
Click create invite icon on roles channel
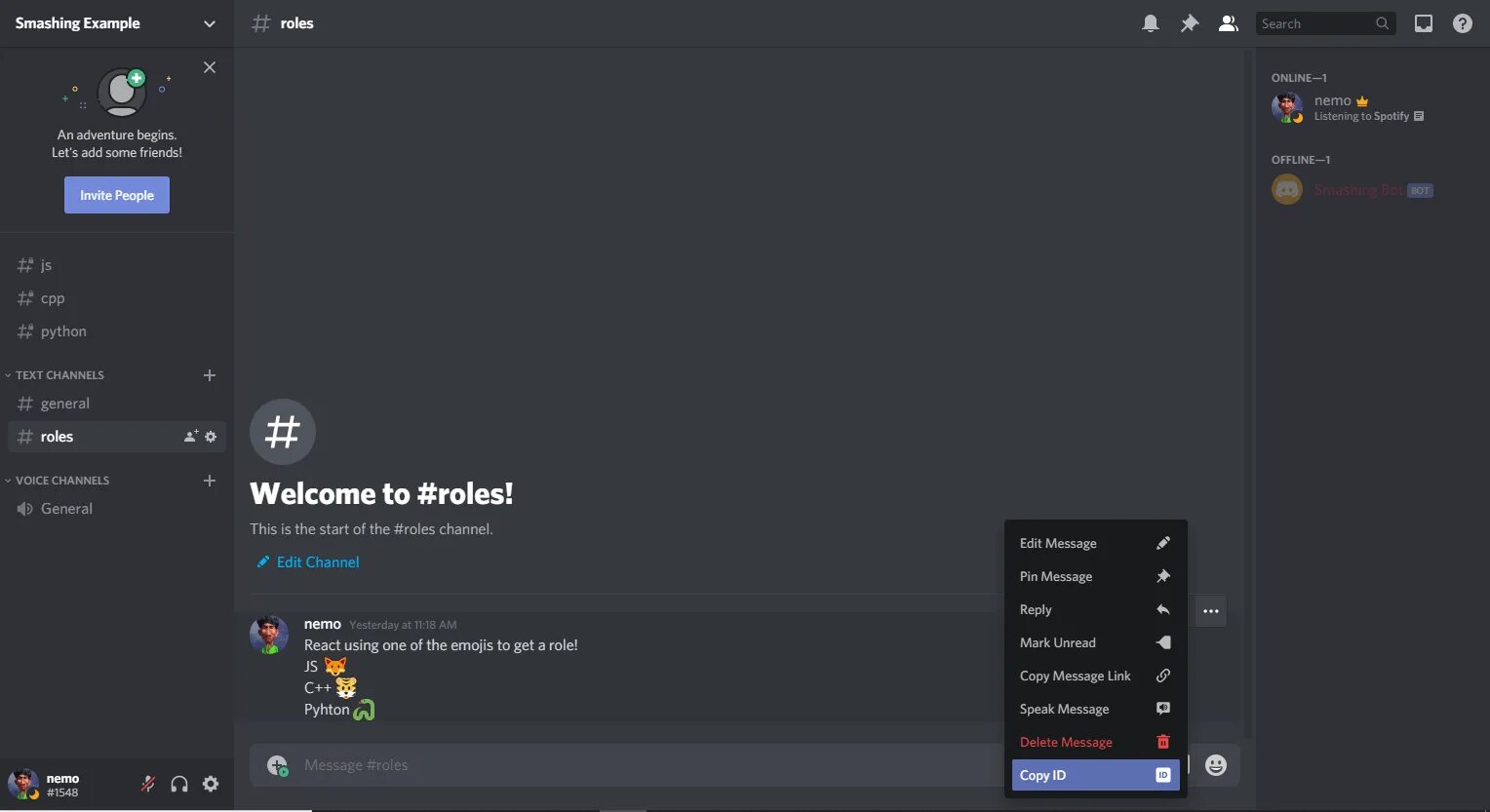pyautogui.click(x=191, y=437)
